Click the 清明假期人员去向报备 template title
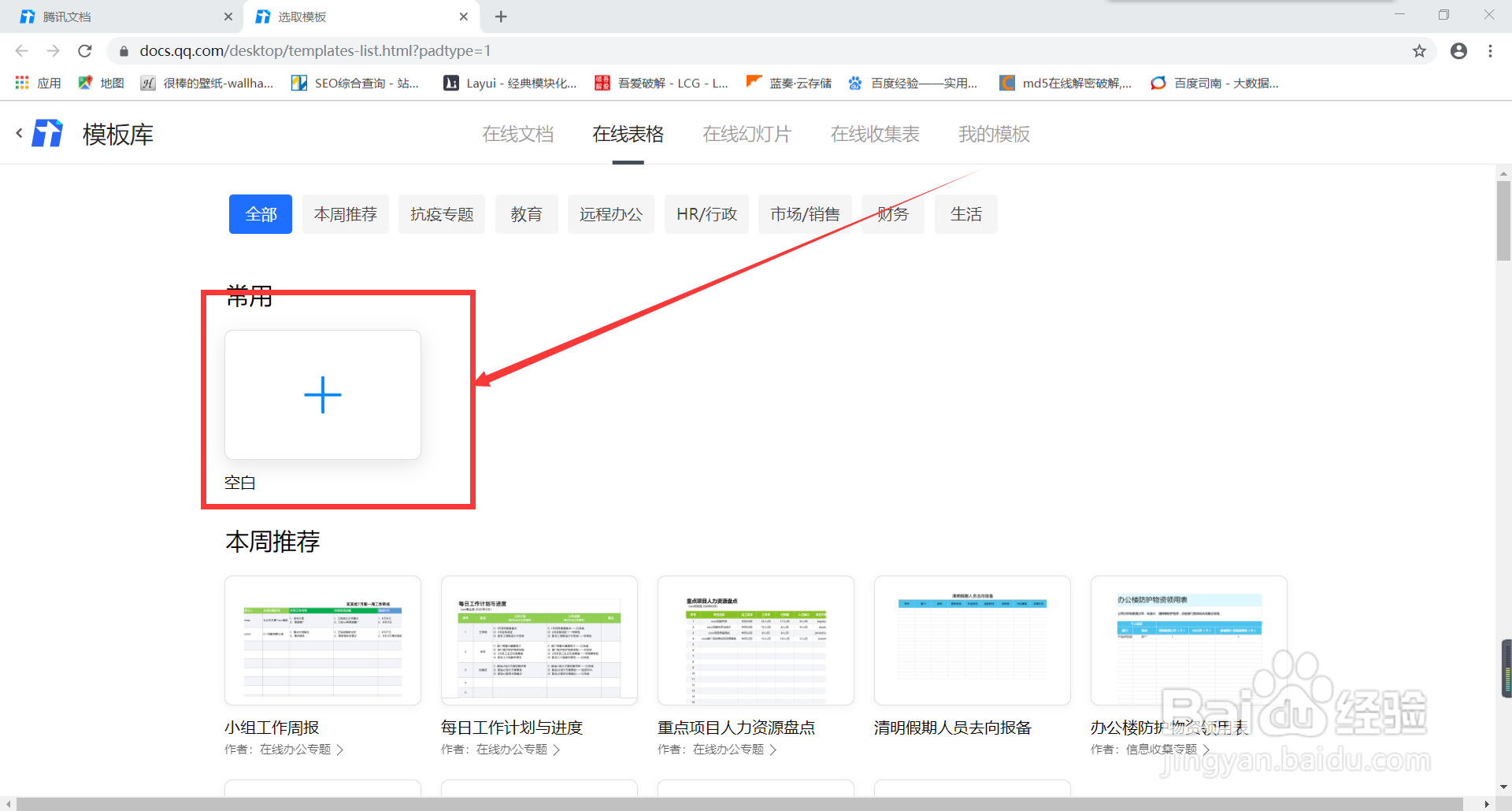1512x811 pixels. (x=953, y=728)
